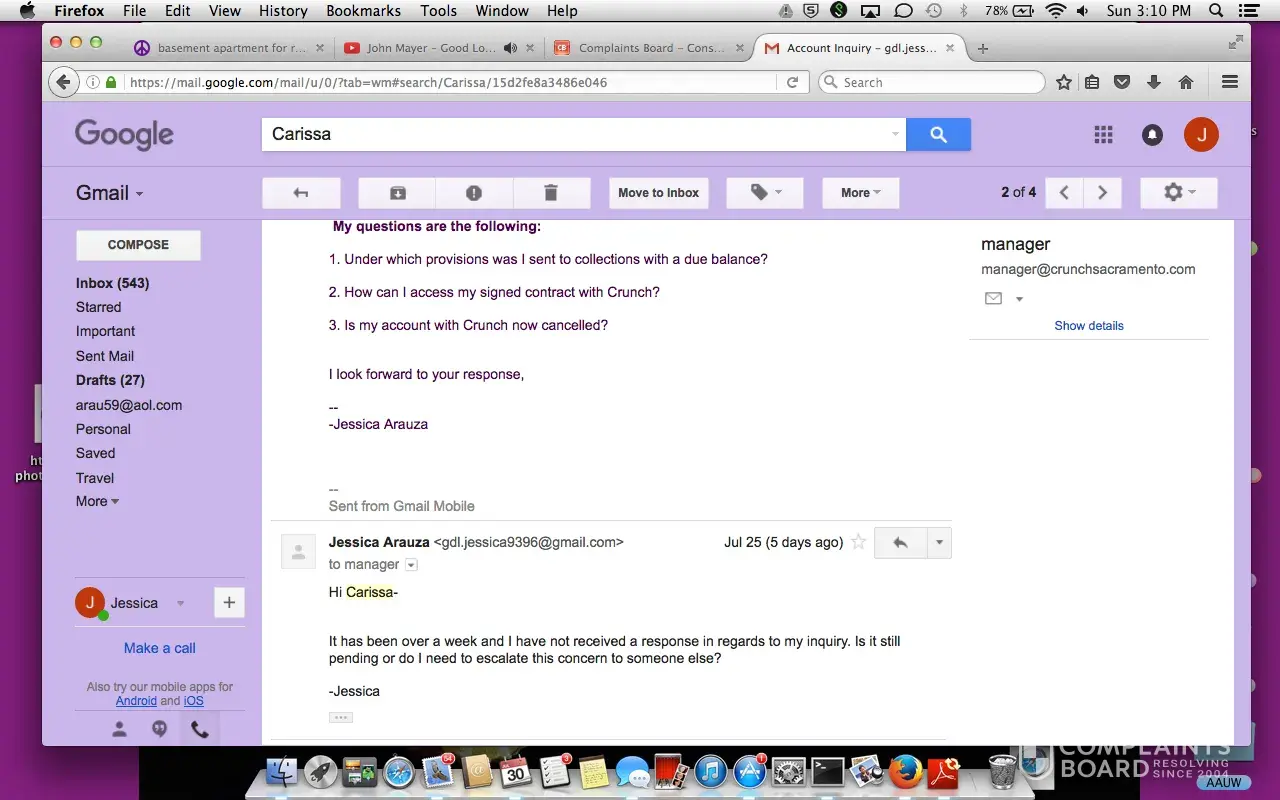Click the Archive icon in Gmail toolbar

click(x=397, y=193)
